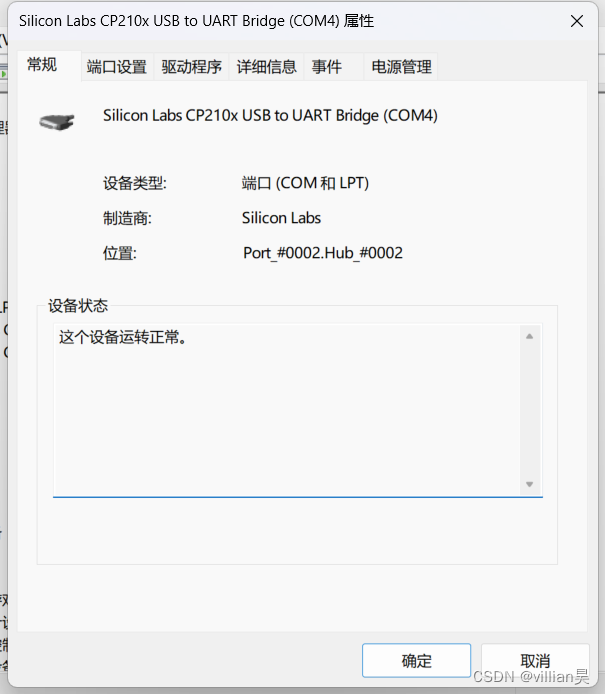
Task: Click the 制造商: label
Action: tap(127, 218)
